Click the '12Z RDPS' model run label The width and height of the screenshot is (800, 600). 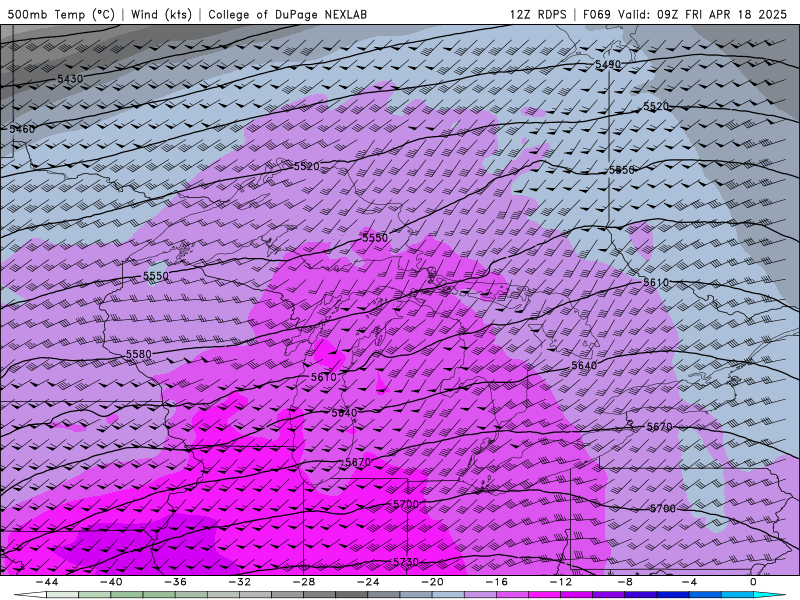click(x=538, y=14)
